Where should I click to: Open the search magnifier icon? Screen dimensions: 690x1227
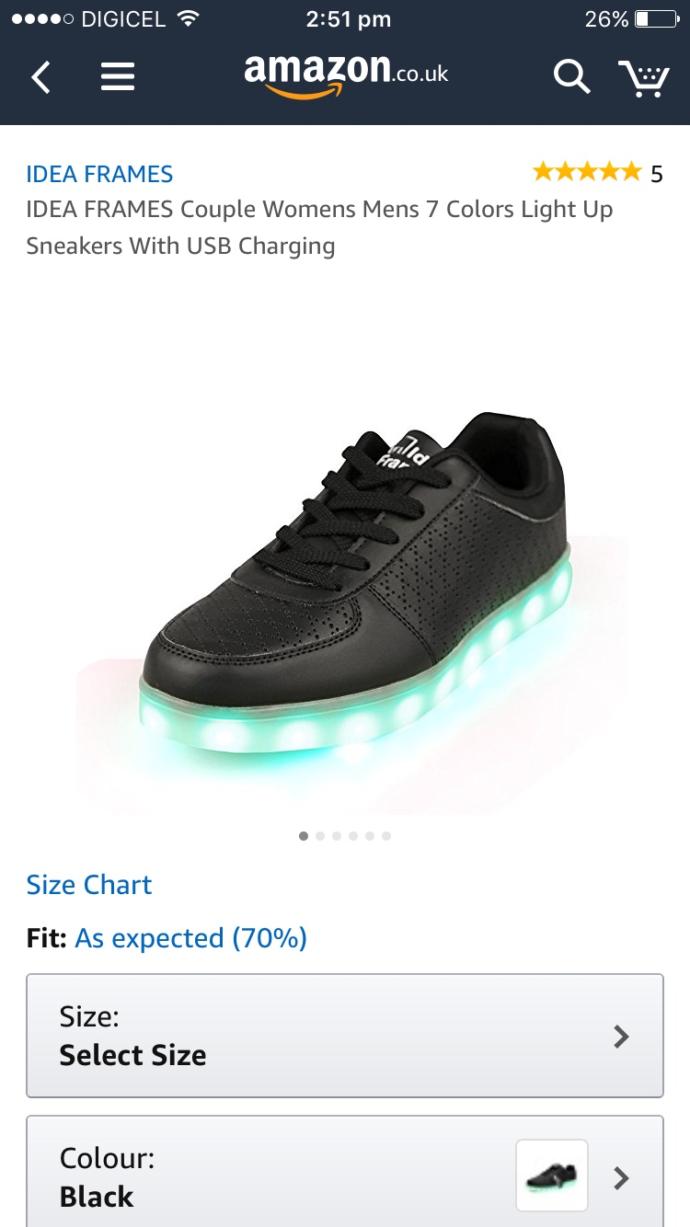point(571,77)
